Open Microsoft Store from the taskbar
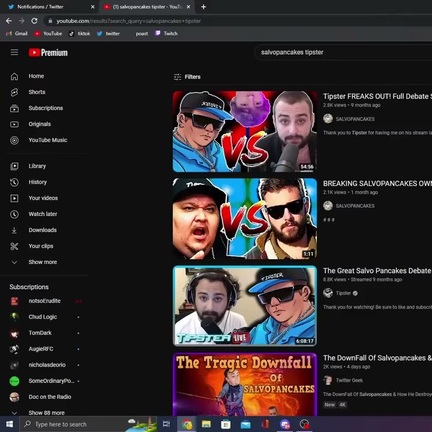Viewport: 432px width, 432px height. pyautogui.click(x=226, y=424)
